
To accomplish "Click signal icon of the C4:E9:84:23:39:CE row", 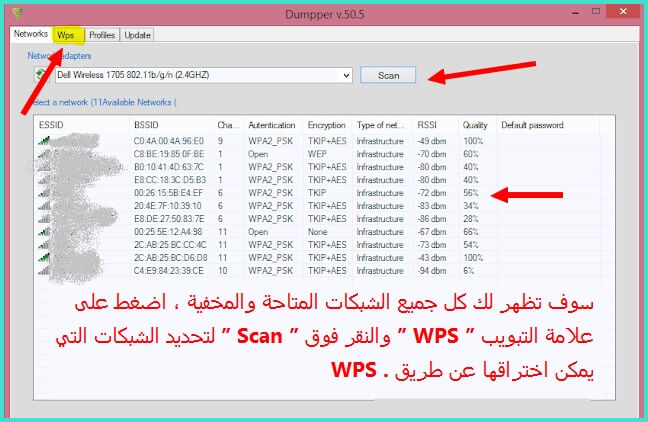I will 44,271.
